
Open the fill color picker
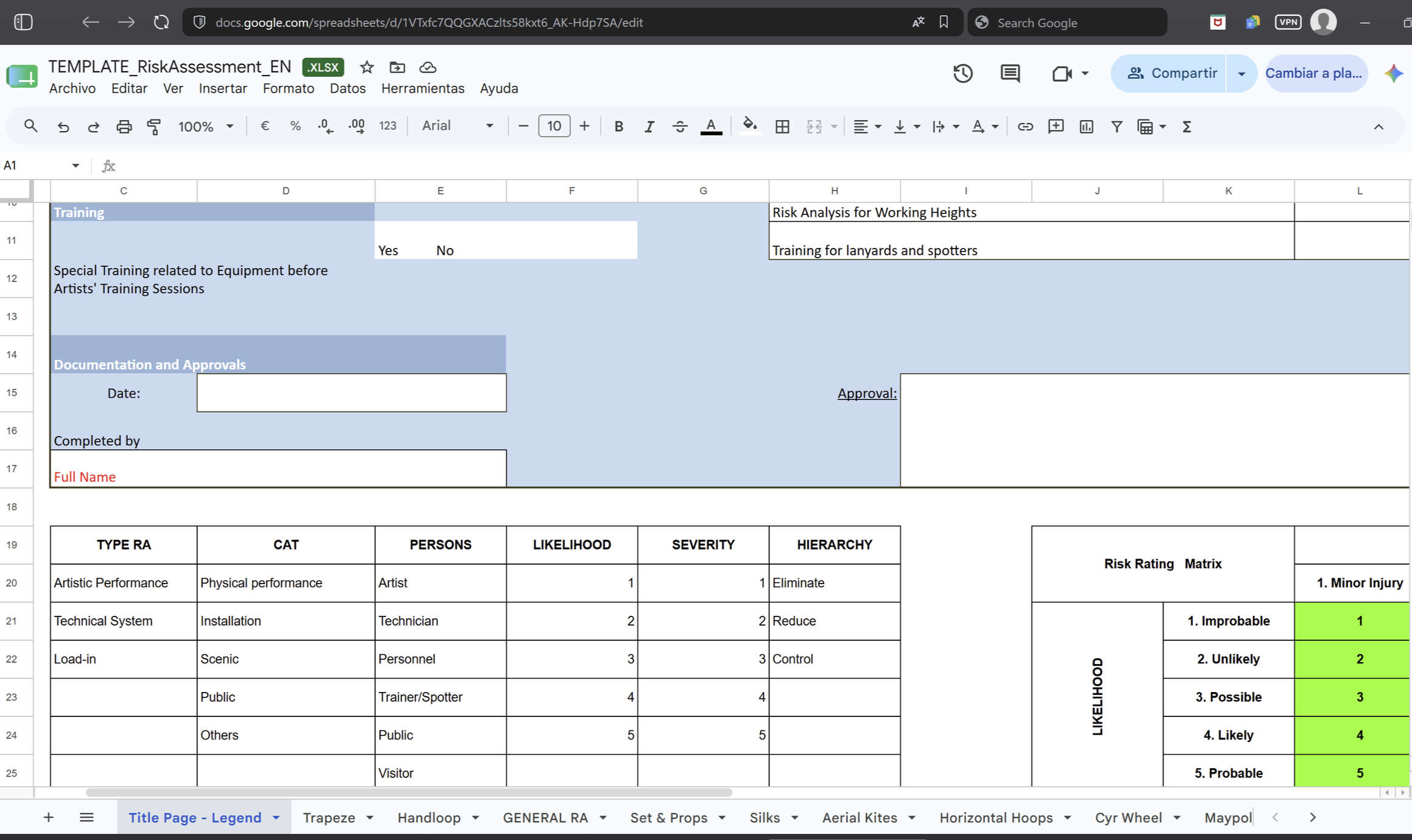(x=750, y=126)
